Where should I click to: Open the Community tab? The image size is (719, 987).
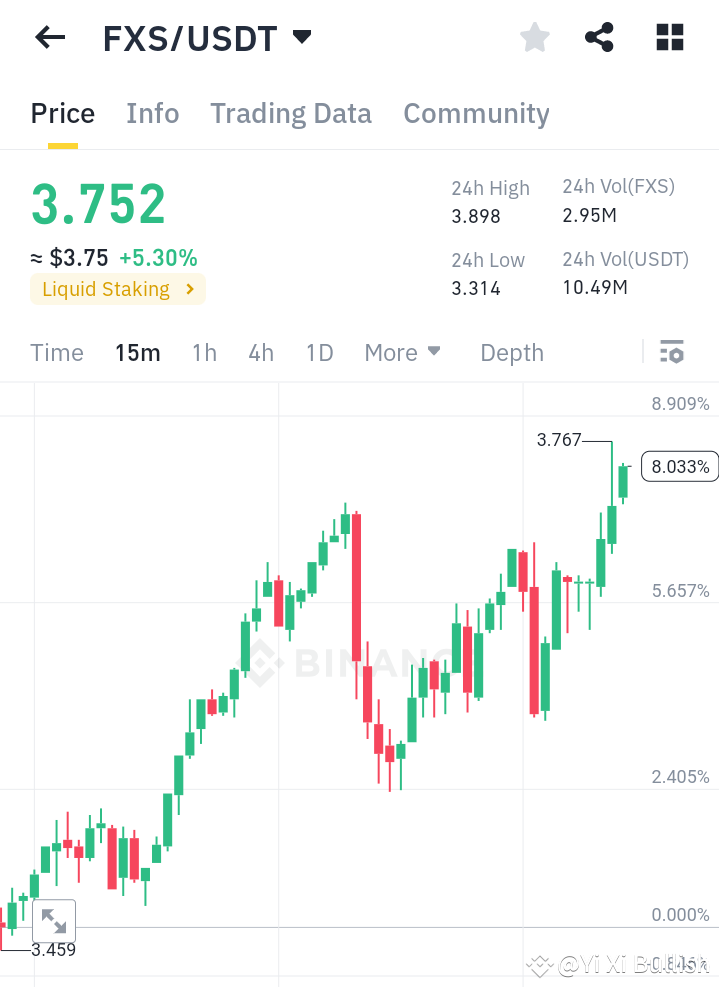(476, 113)
